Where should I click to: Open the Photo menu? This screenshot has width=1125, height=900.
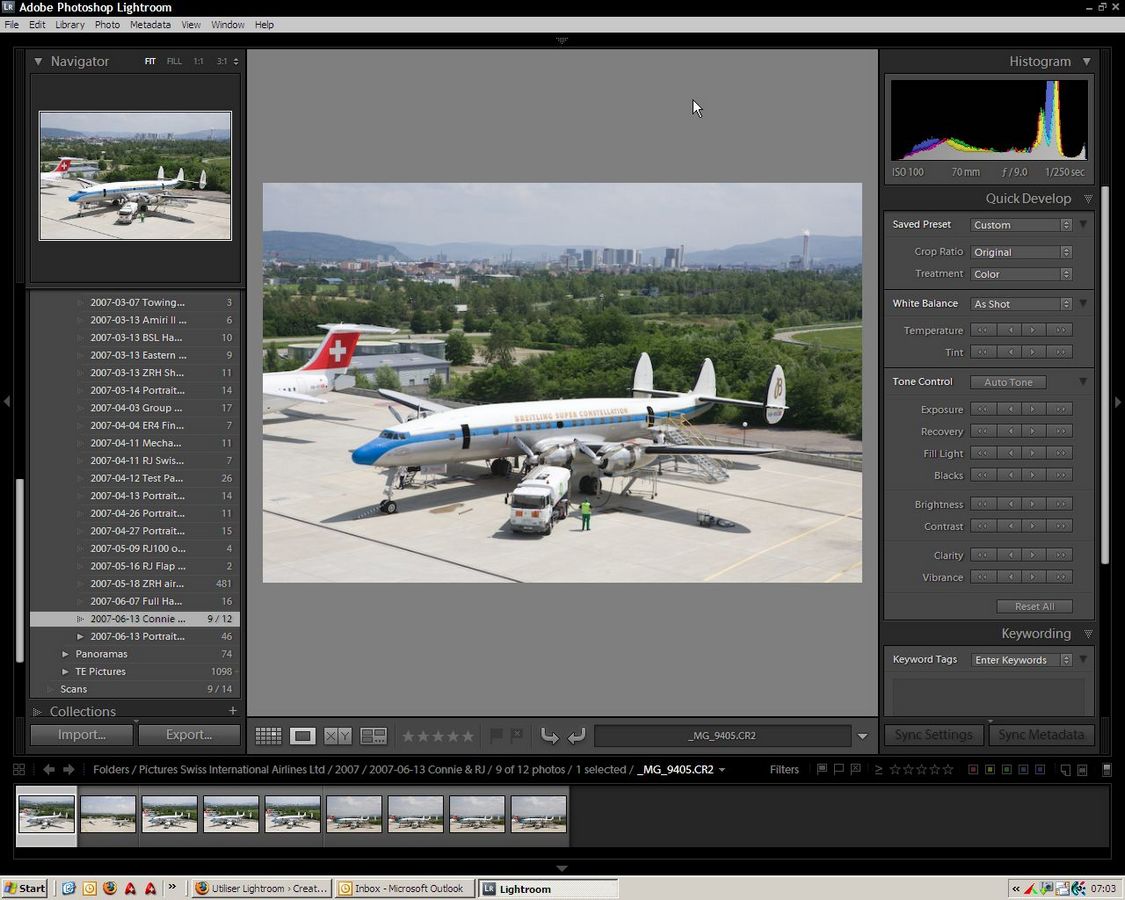point(108,24)
